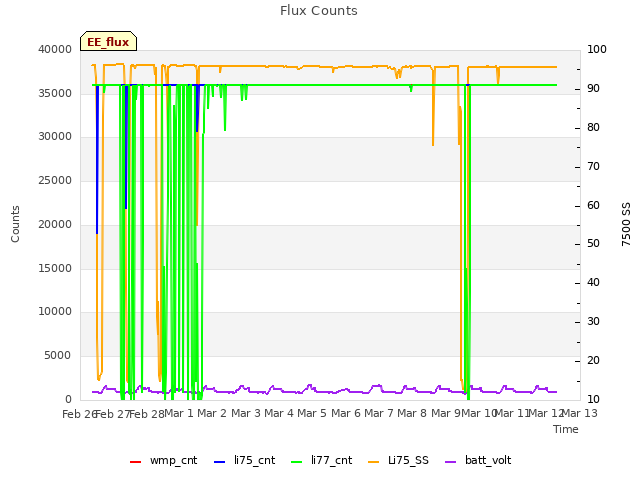This screenshot has width=640, height=480.
Task: Click the 60 right-axis tick label
Action: click(593, 205)
